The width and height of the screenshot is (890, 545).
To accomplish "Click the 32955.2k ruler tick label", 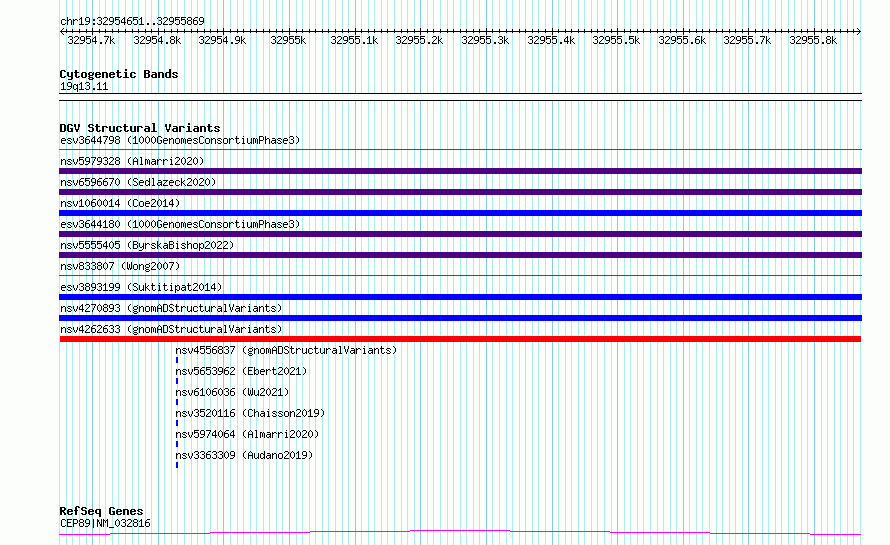I will click(x=419, y=40).
